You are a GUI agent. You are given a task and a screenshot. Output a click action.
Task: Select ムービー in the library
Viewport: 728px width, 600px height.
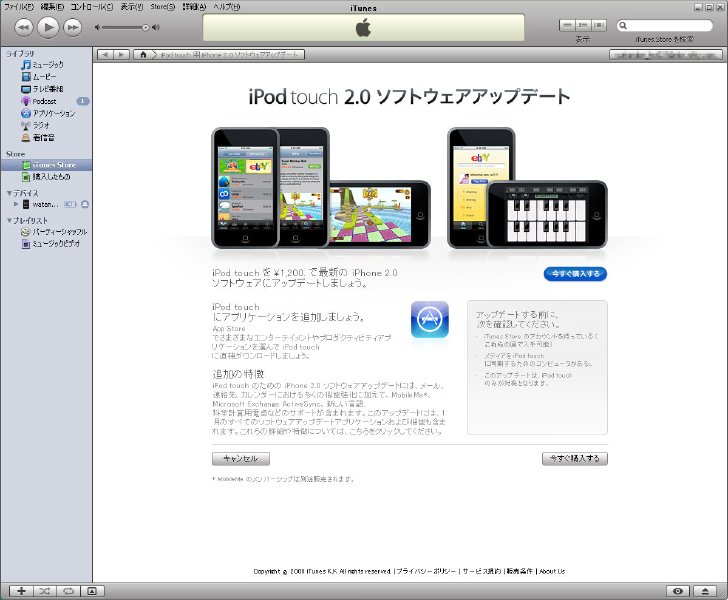[46, 77]
